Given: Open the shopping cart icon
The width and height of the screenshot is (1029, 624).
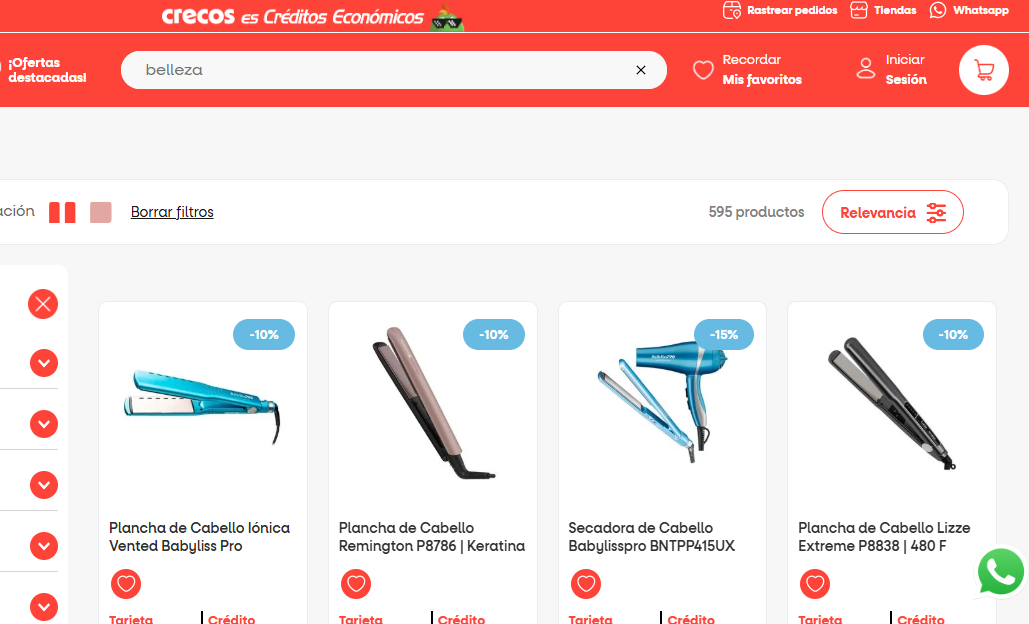Looking at the screenshot, I should [983, 70].
